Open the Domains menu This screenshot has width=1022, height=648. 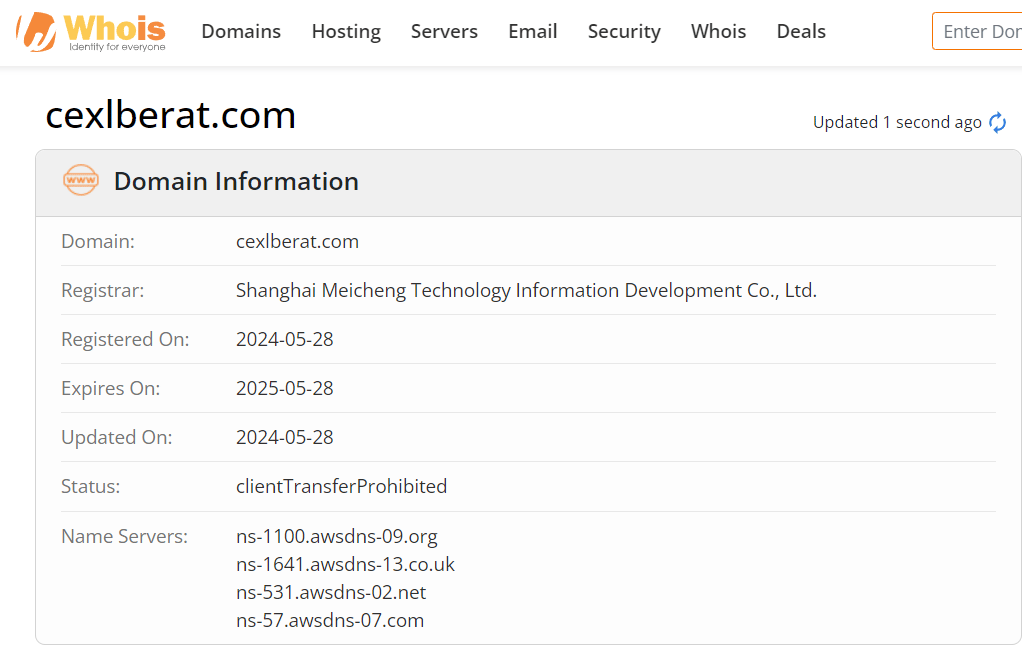pos(241,31)
